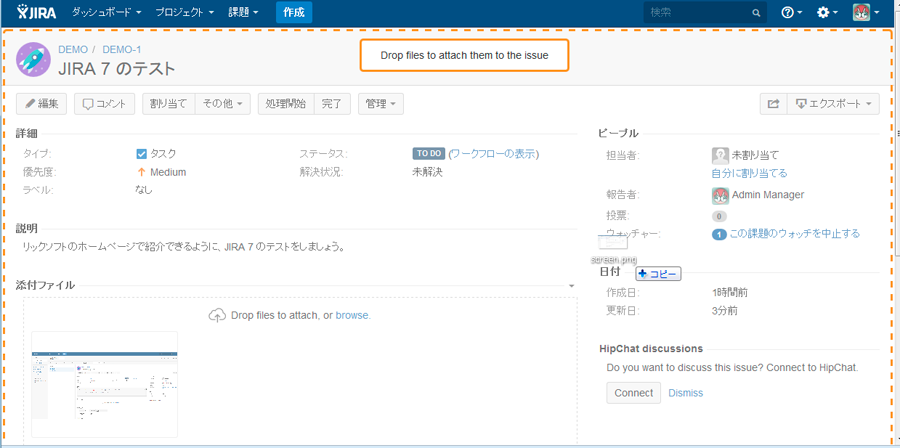Click the task type checkbox icon

pyautogui.click(x=141, y=154)
